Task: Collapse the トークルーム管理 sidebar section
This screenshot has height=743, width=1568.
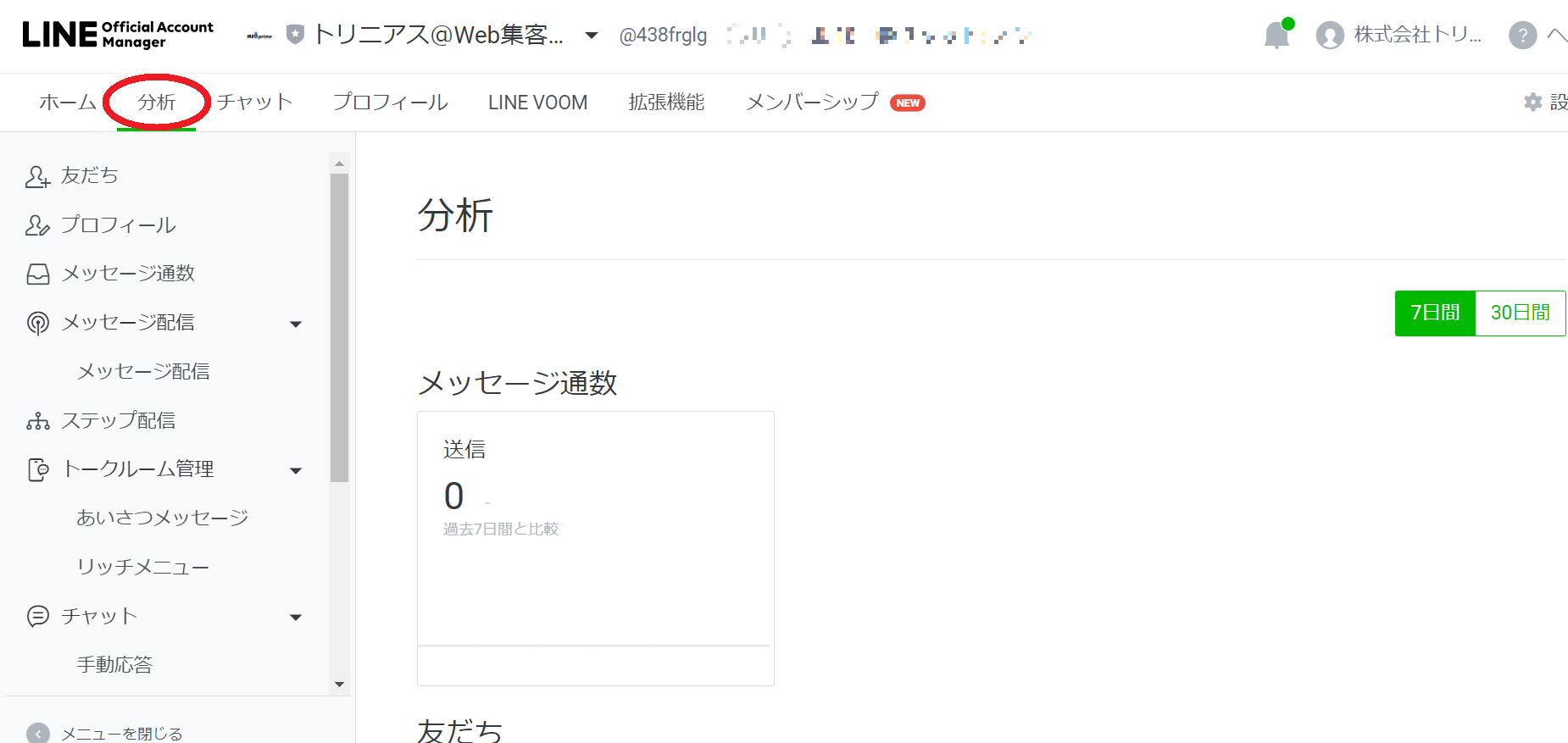Action: click(x=296, y=470)
